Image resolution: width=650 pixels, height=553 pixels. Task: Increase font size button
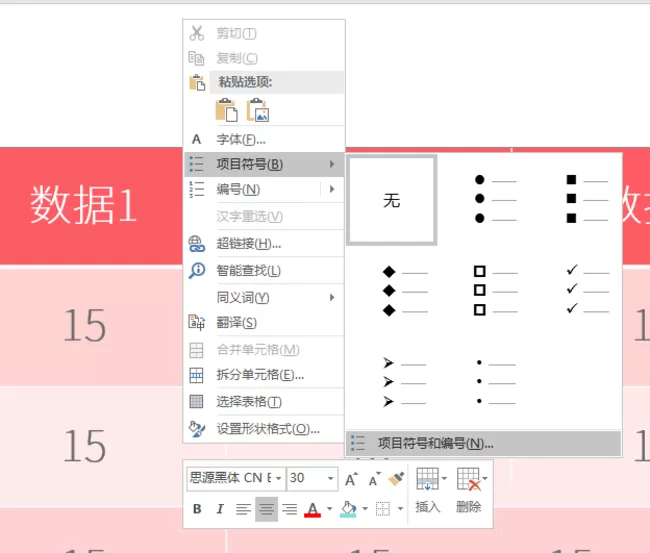pos(351,479)
